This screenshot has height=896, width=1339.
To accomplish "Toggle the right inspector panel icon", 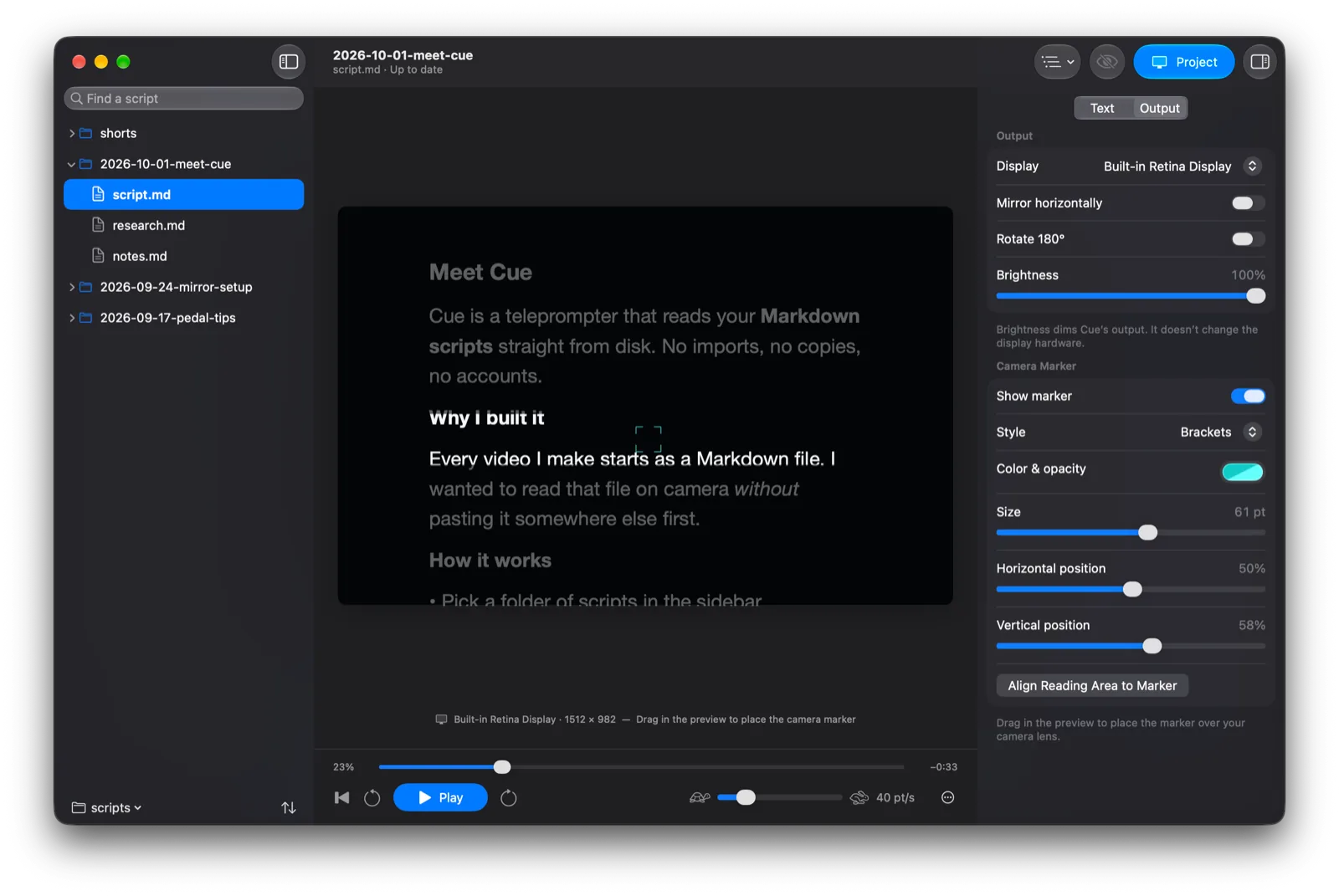I will (x=1259, y=62).
